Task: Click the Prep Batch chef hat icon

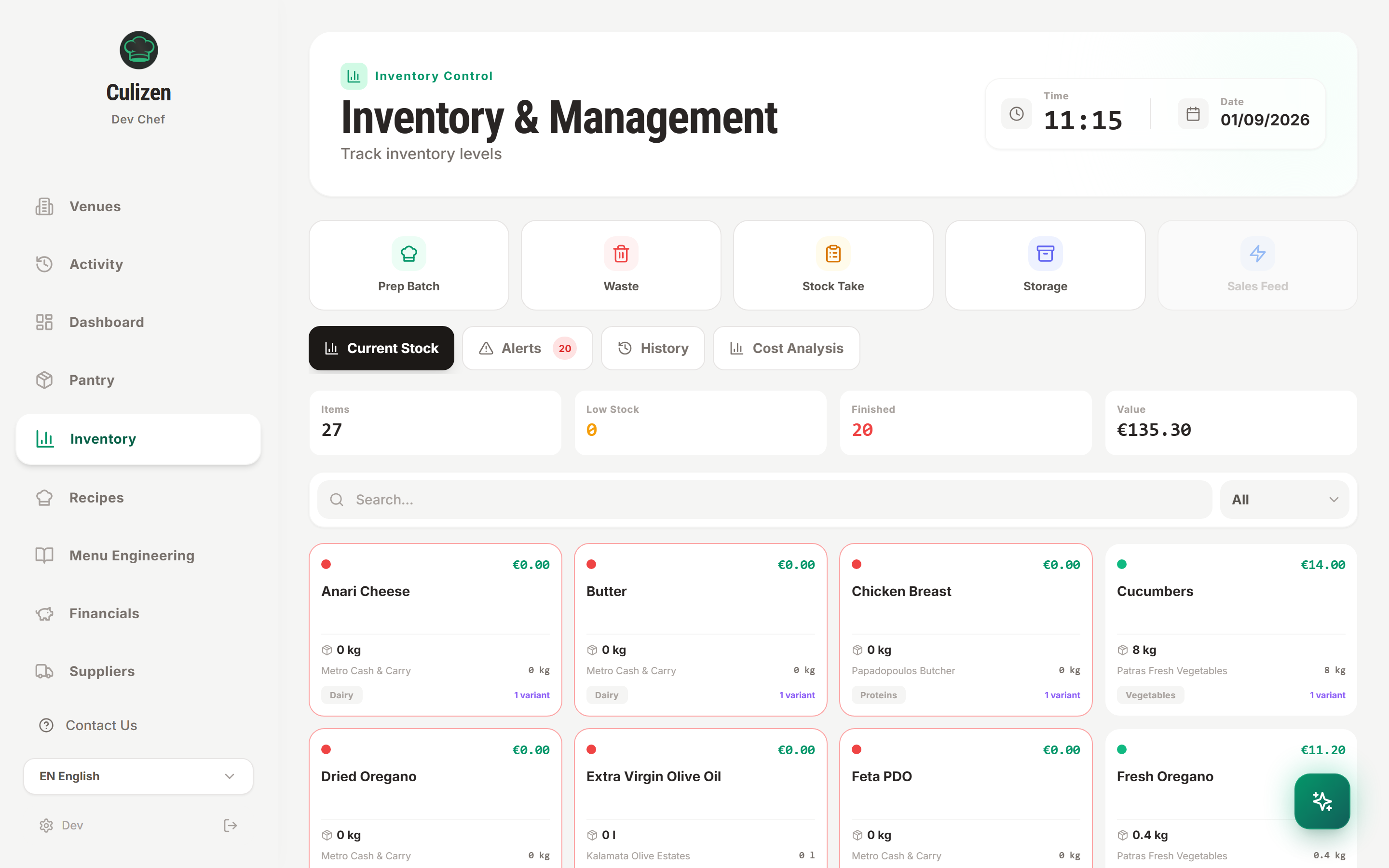Action: [x=409, y=254]
